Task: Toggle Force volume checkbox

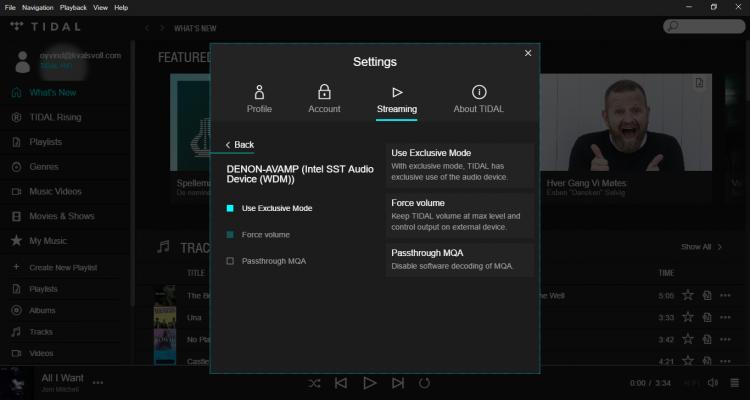Action: [230, 234]
